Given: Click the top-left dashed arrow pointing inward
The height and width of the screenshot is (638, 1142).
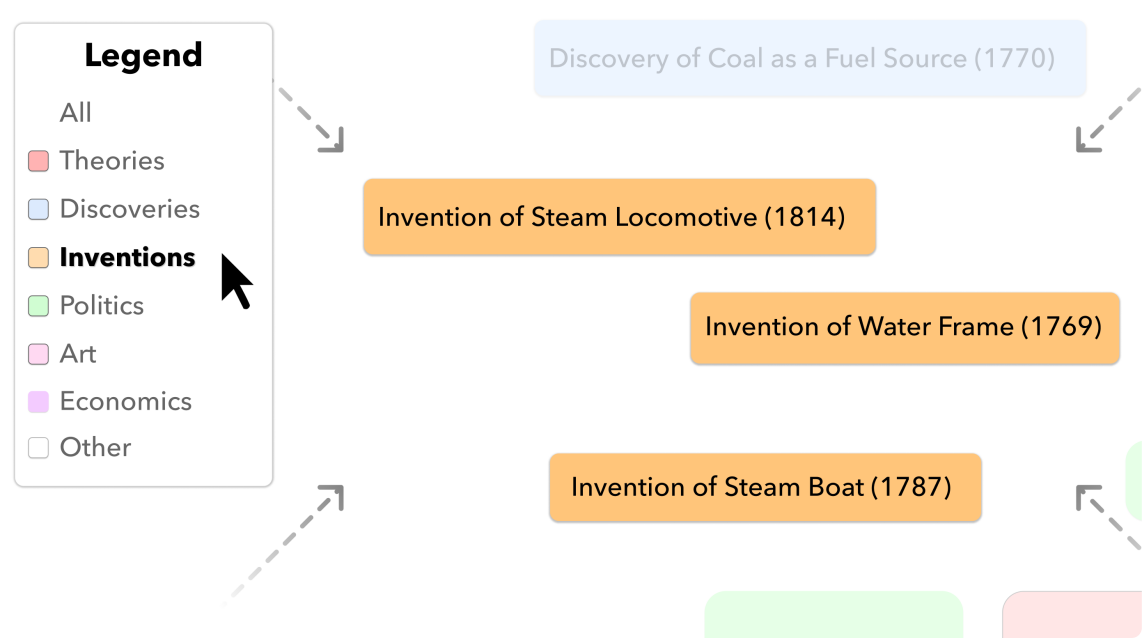Looking at the screenshot, I should click(x=312, y=120).
